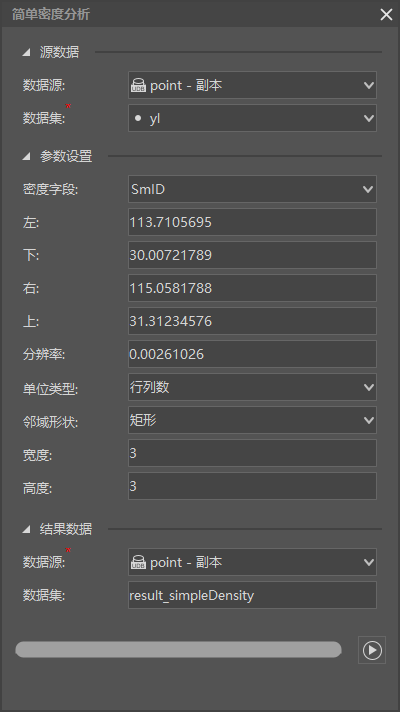Viewport: 400px width, 712px height.
Task: Open result 数据源 dropdown in 结果数据
Action: click(252, 562)
